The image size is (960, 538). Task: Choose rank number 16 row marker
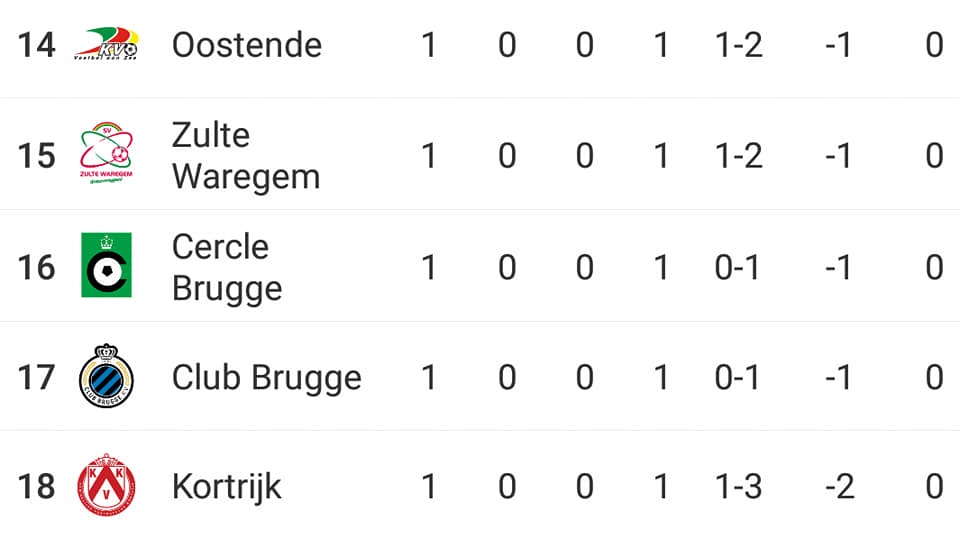[37, 267]
